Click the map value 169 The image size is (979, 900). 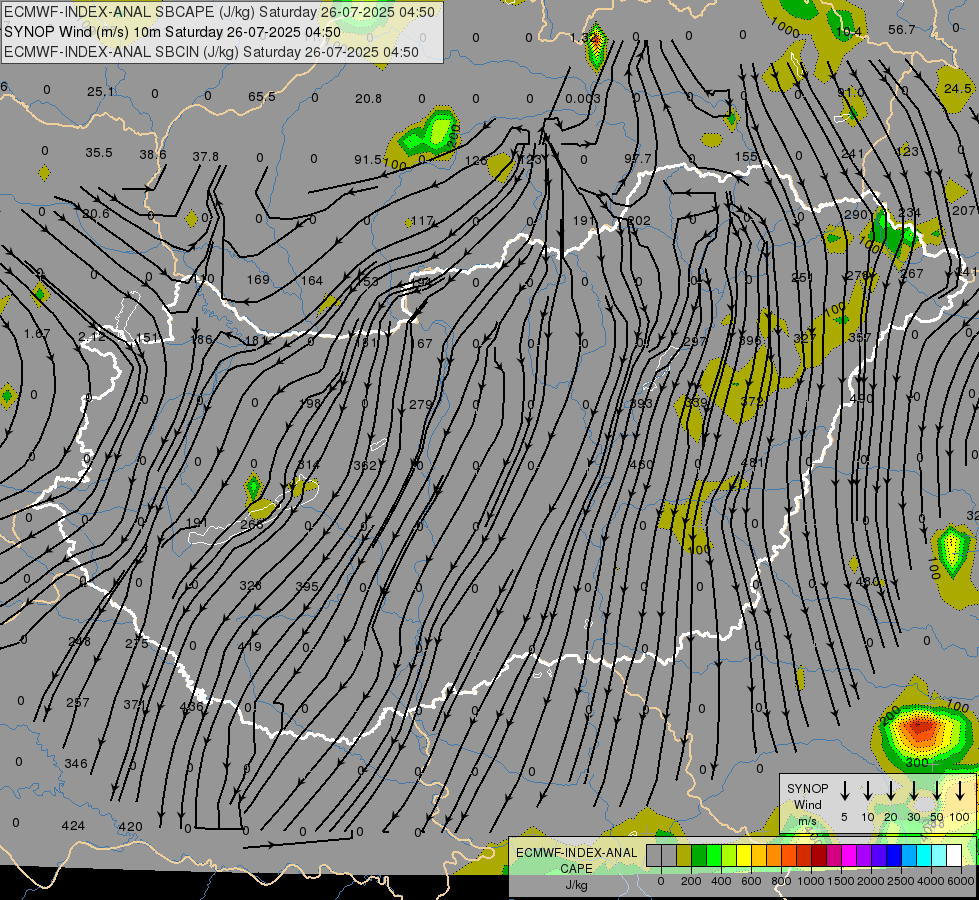point(258,279)
